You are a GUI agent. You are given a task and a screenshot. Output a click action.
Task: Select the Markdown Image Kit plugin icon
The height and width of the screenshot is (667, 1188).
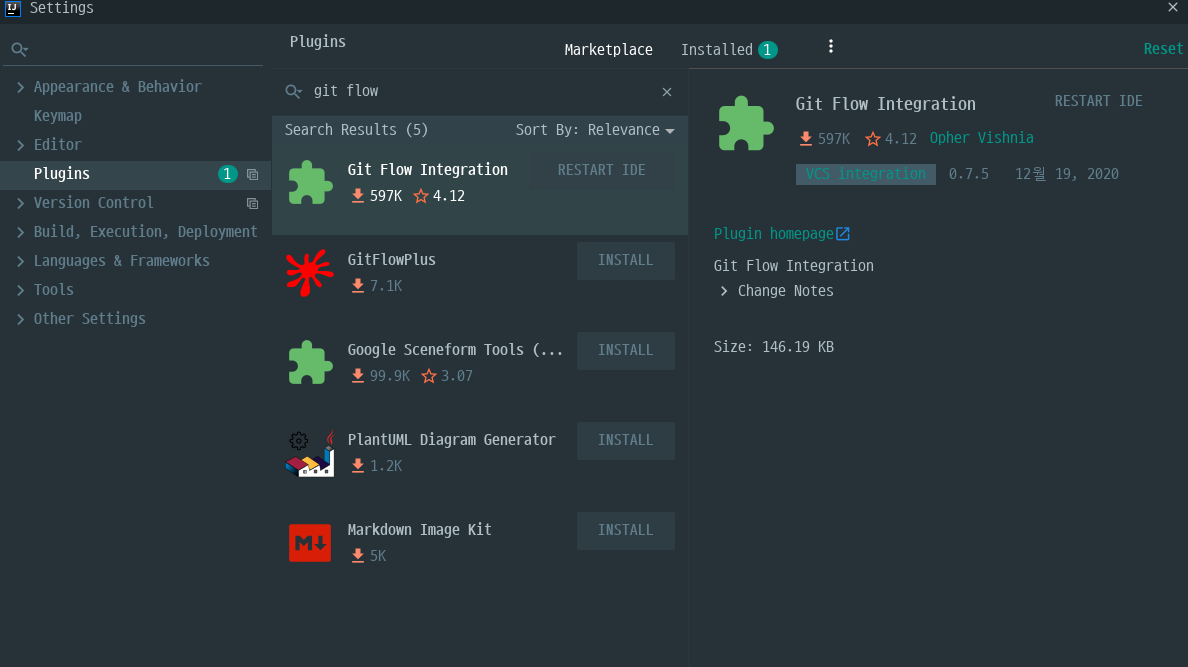point(310,543)
